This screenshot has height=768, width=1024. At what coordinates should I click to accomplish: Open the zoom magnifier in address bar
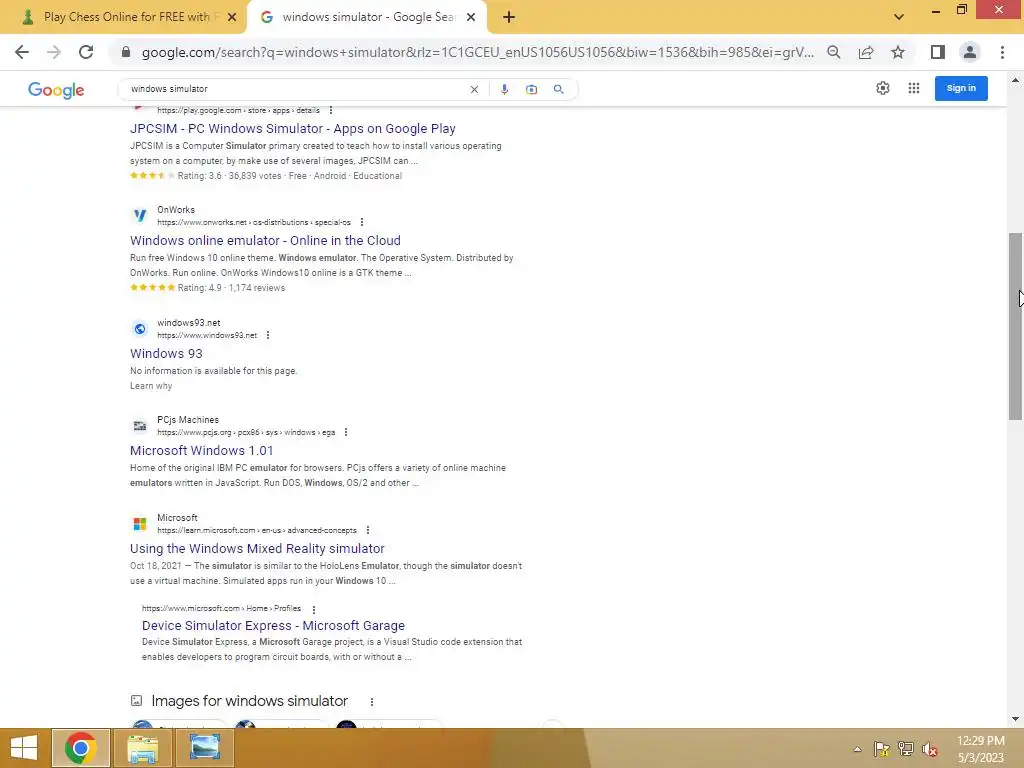pyautogui.click(x=833, y=52)
